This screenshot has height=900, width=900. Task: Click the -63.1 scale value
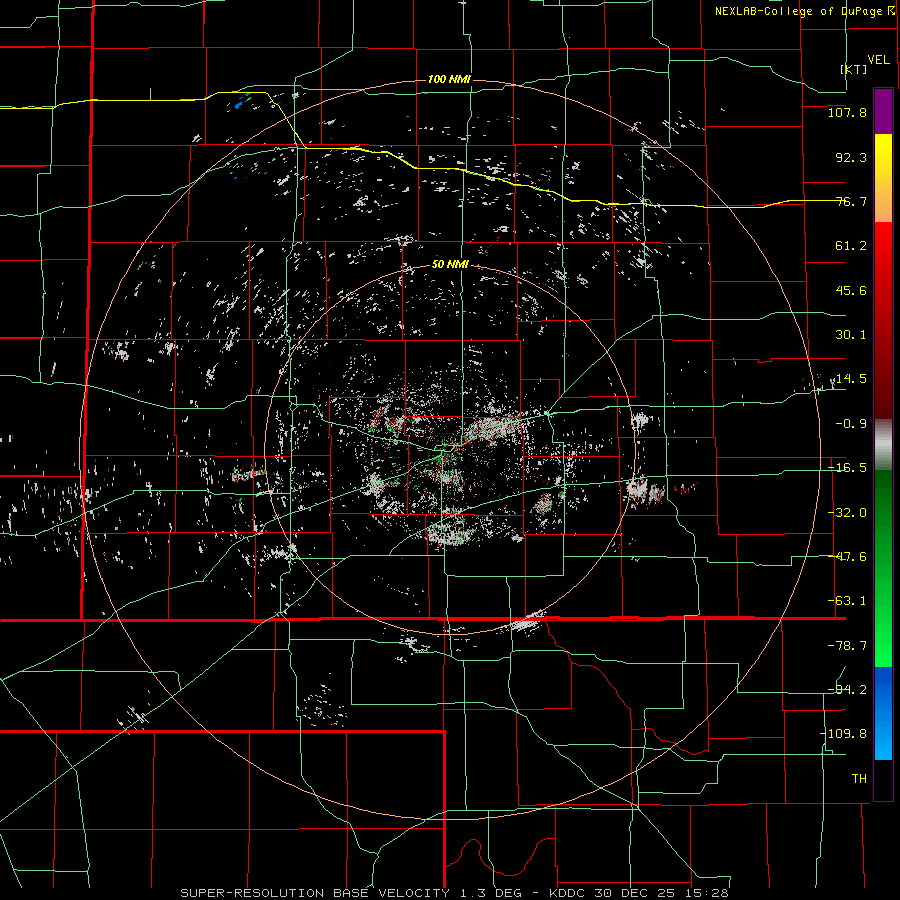point(847,601)
